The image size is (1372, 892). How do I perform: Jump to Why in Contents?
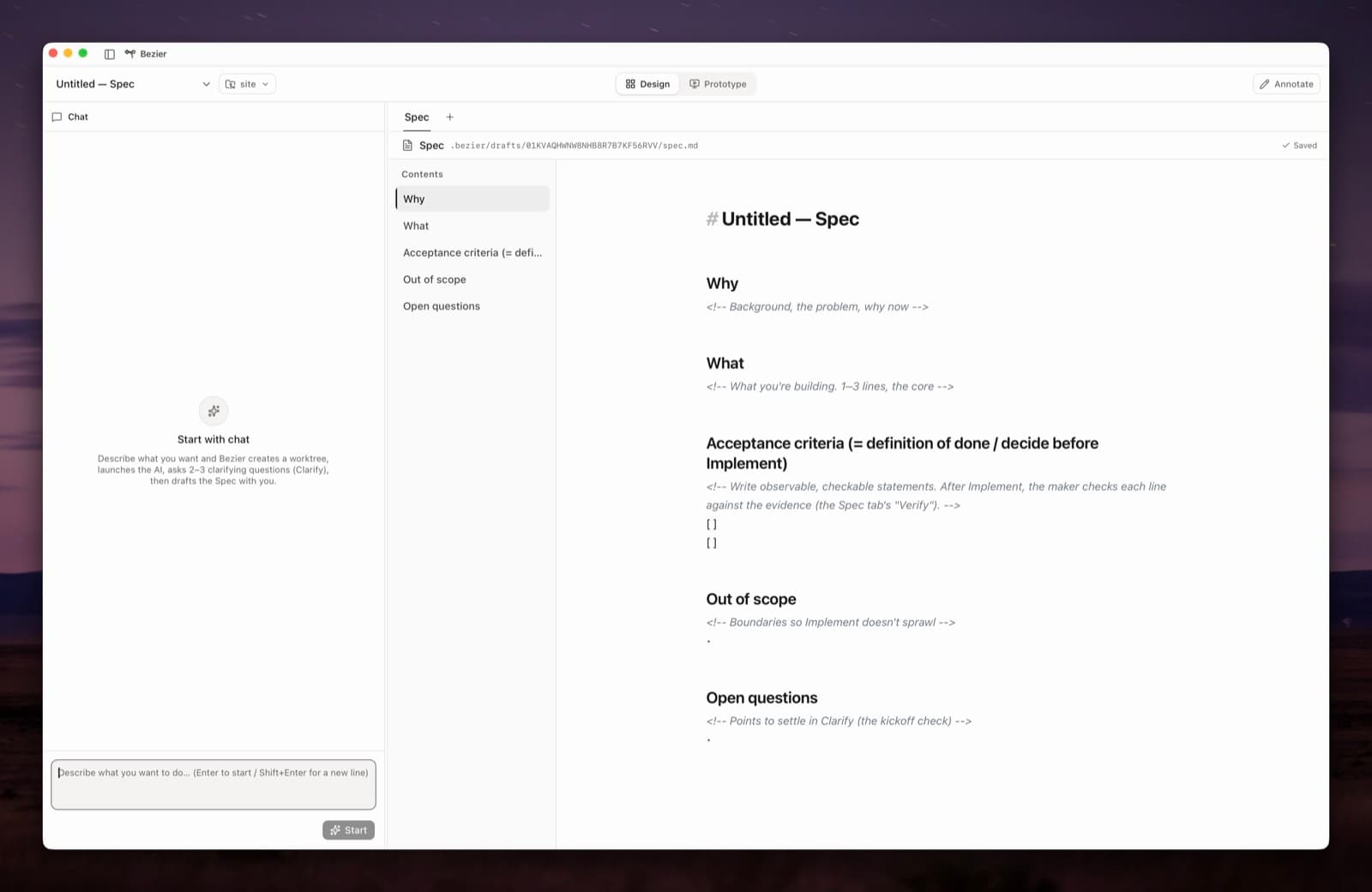coord(472,199)
